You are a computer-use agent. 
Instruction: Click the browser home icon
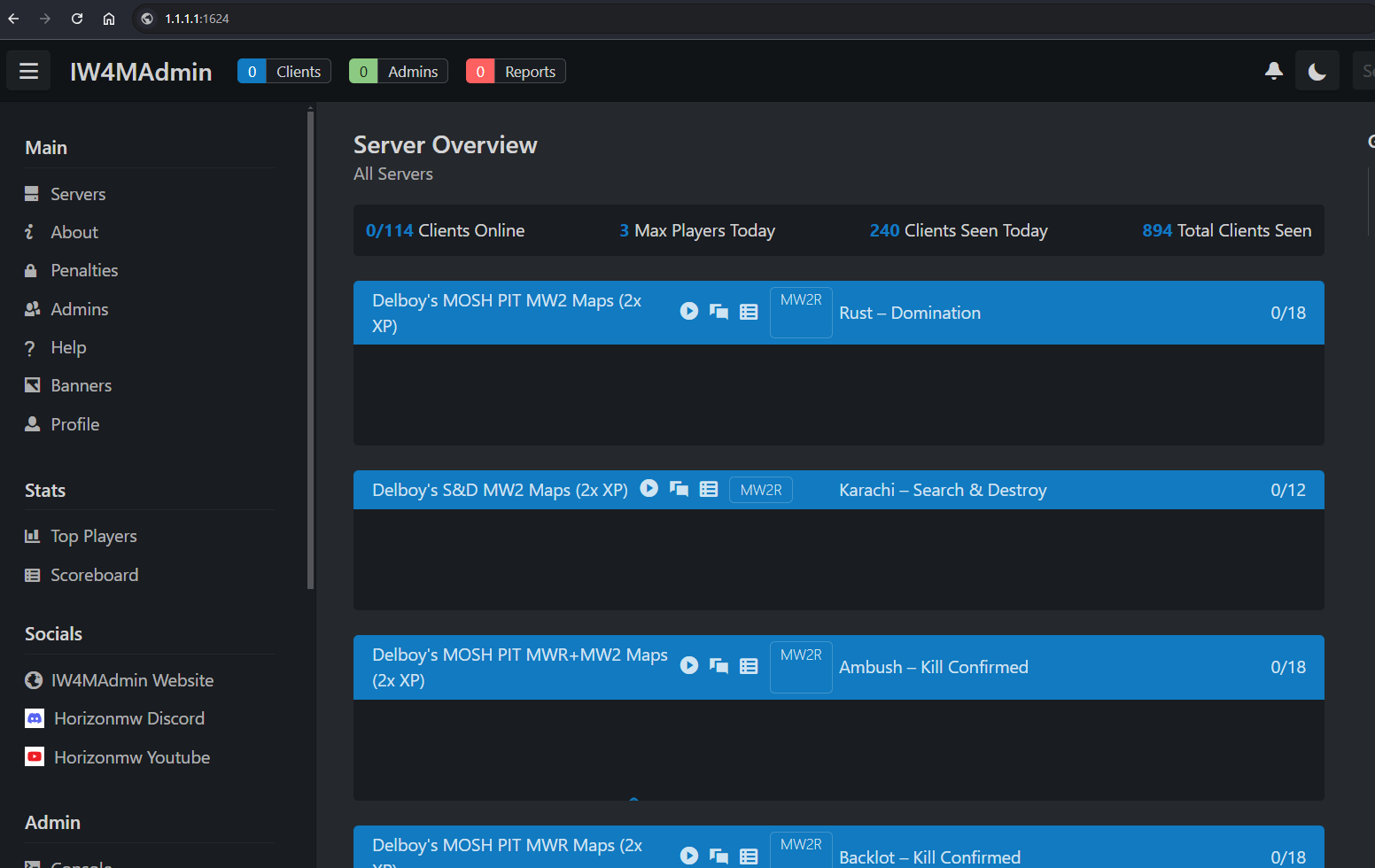pyautogui.click(x=109, y=19)
